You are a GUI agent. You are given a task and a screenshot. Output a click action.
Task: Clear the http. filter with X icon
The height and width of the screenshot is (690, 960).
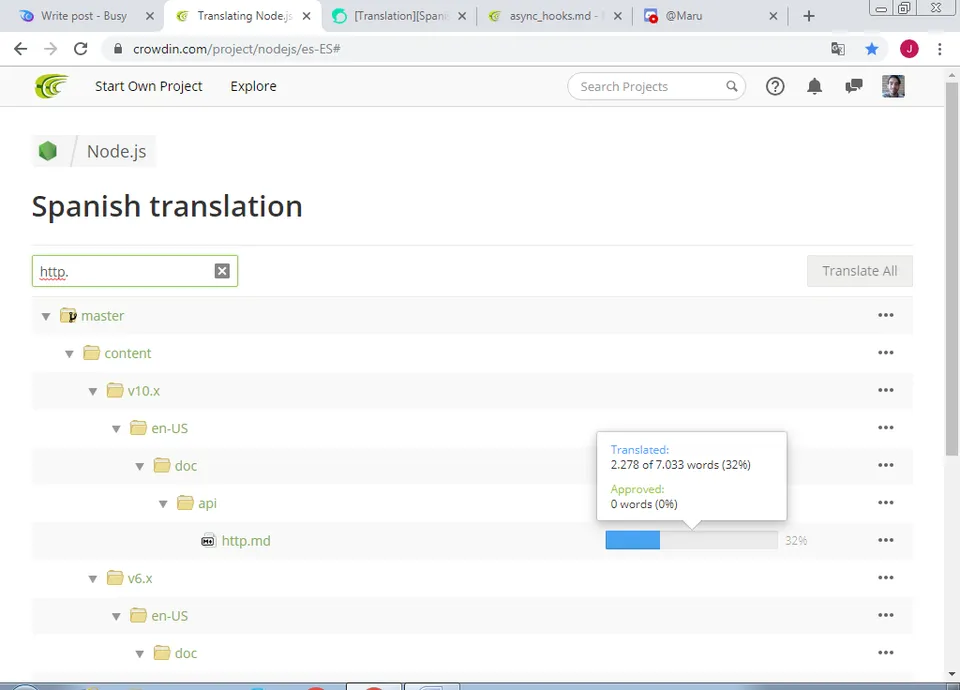click(222, 271)
